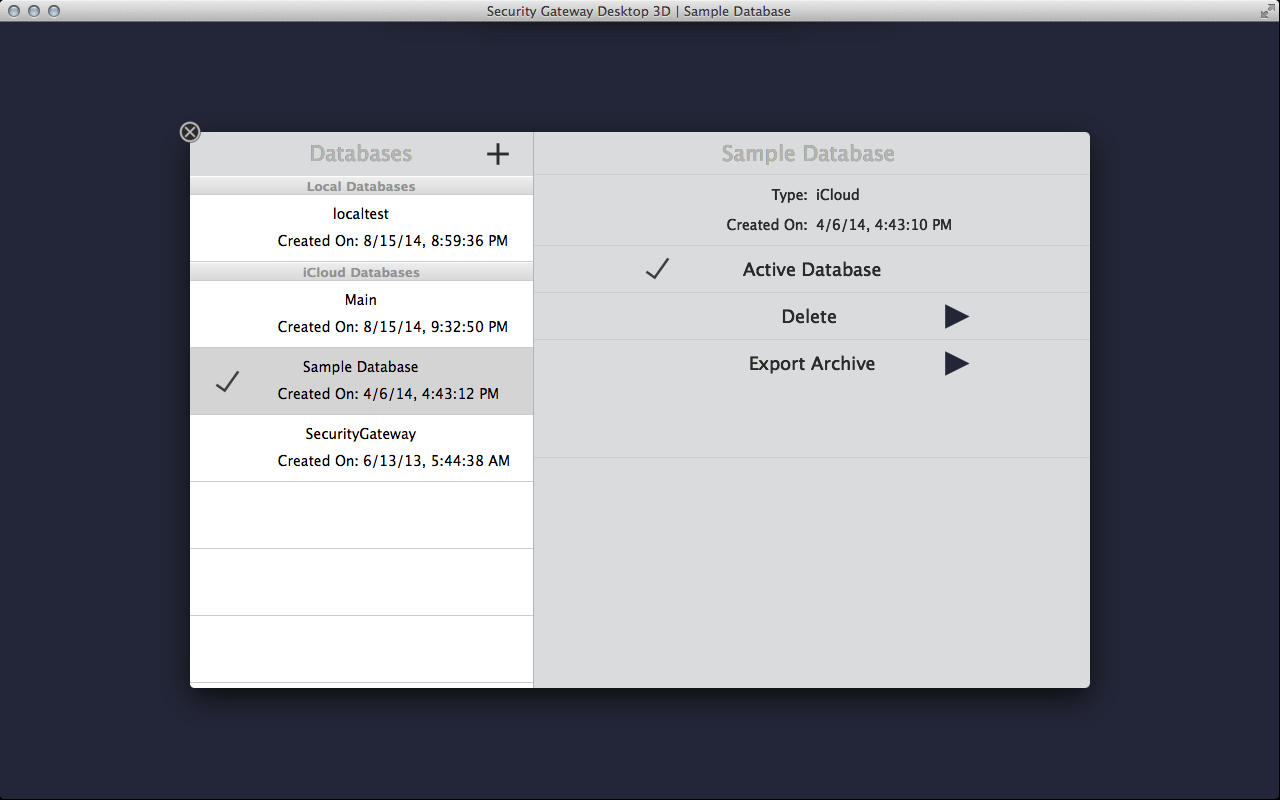Open the Export Archive arrow
Screen dimensions: 1280x800
coord(957,363)
